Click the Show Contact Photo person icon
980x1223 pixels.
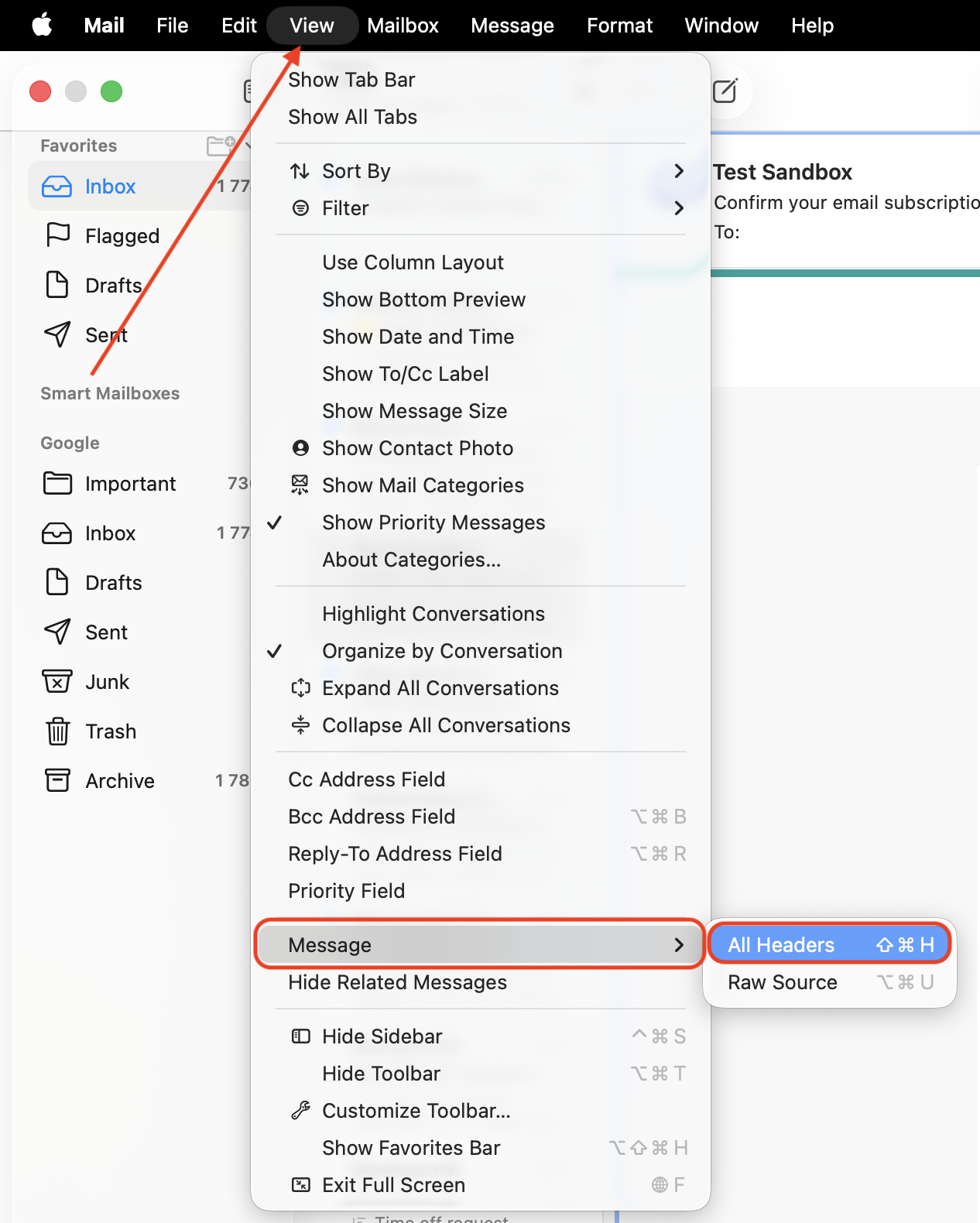click(300, 448)
